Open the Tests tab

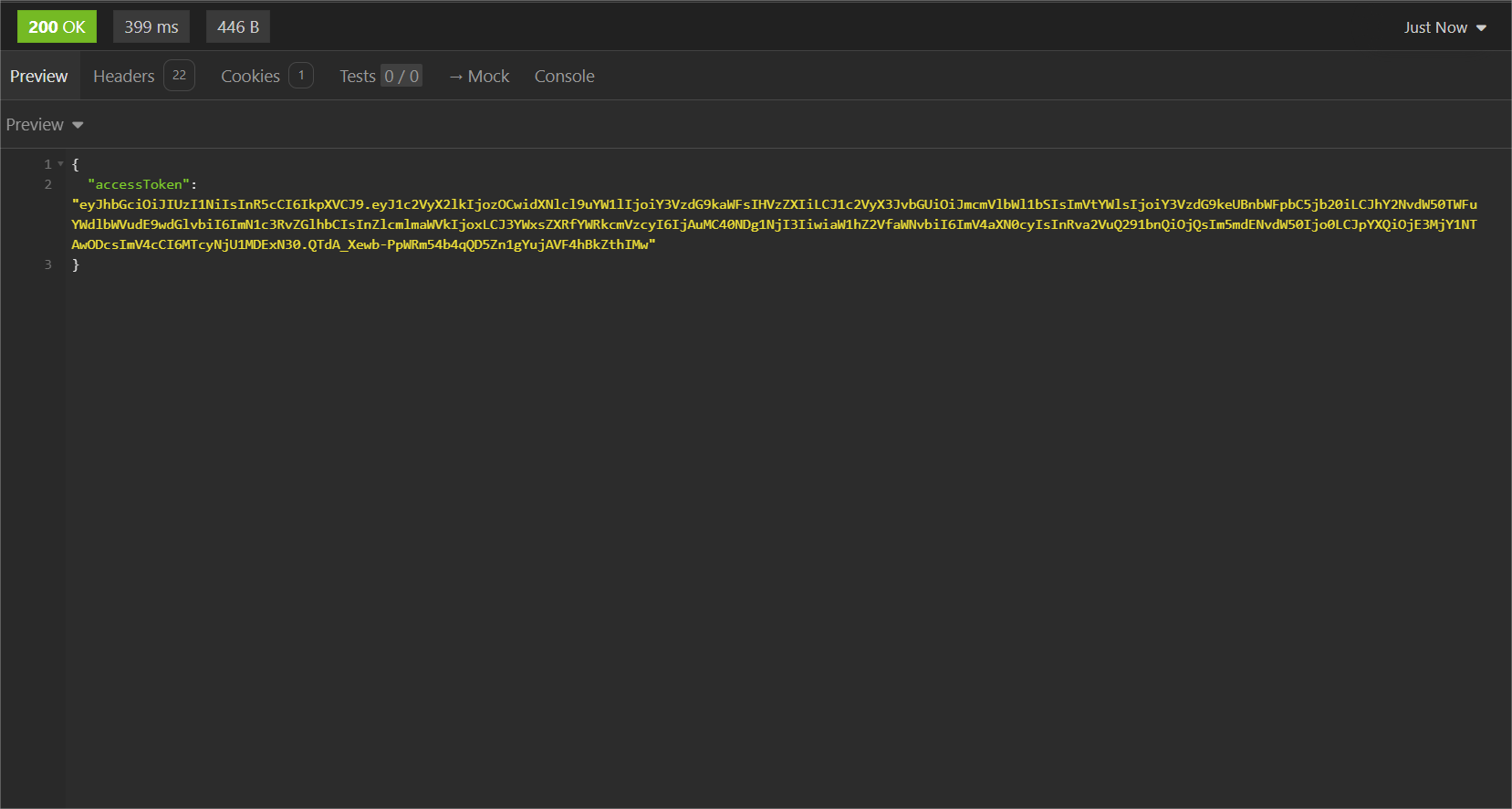click(381, 77)
